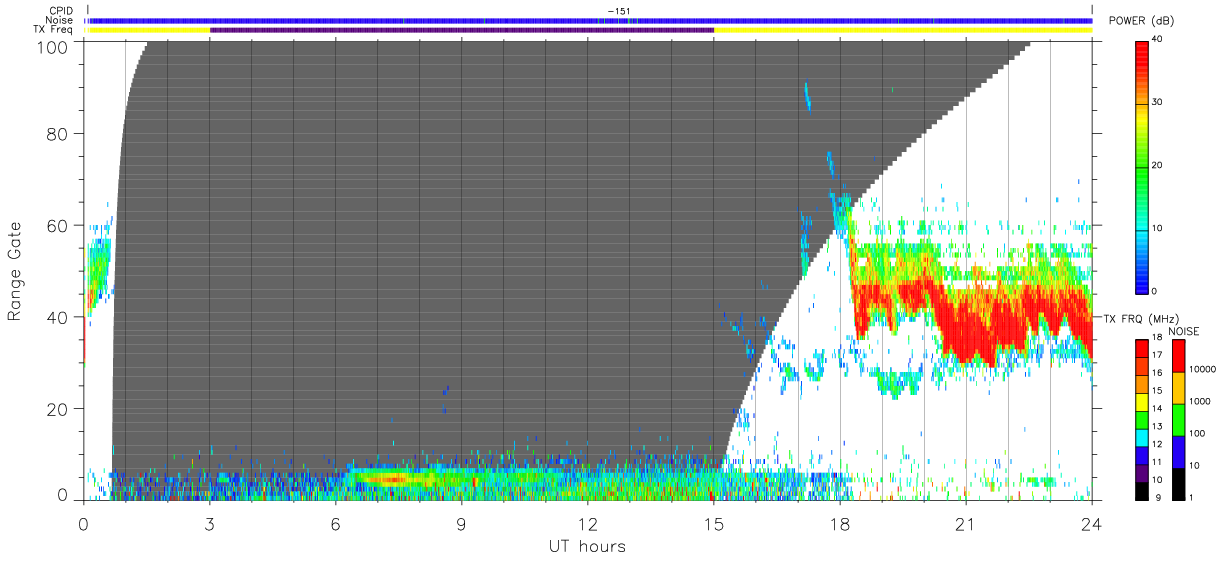Click the Noise row label above plot
This screenshot has width=1228, height=567.
click(x=60, y=20)
